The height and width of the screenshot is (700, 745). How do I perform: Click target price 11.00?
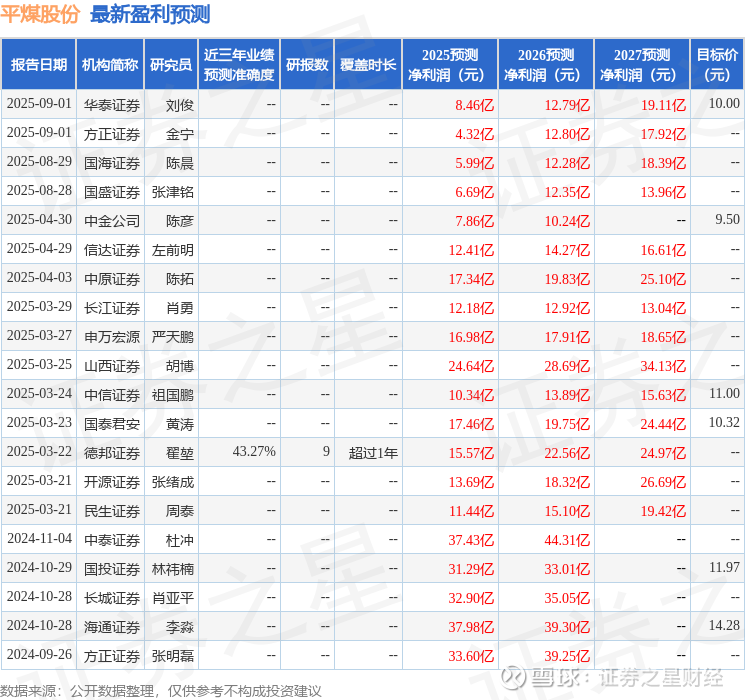pos(724,393)
